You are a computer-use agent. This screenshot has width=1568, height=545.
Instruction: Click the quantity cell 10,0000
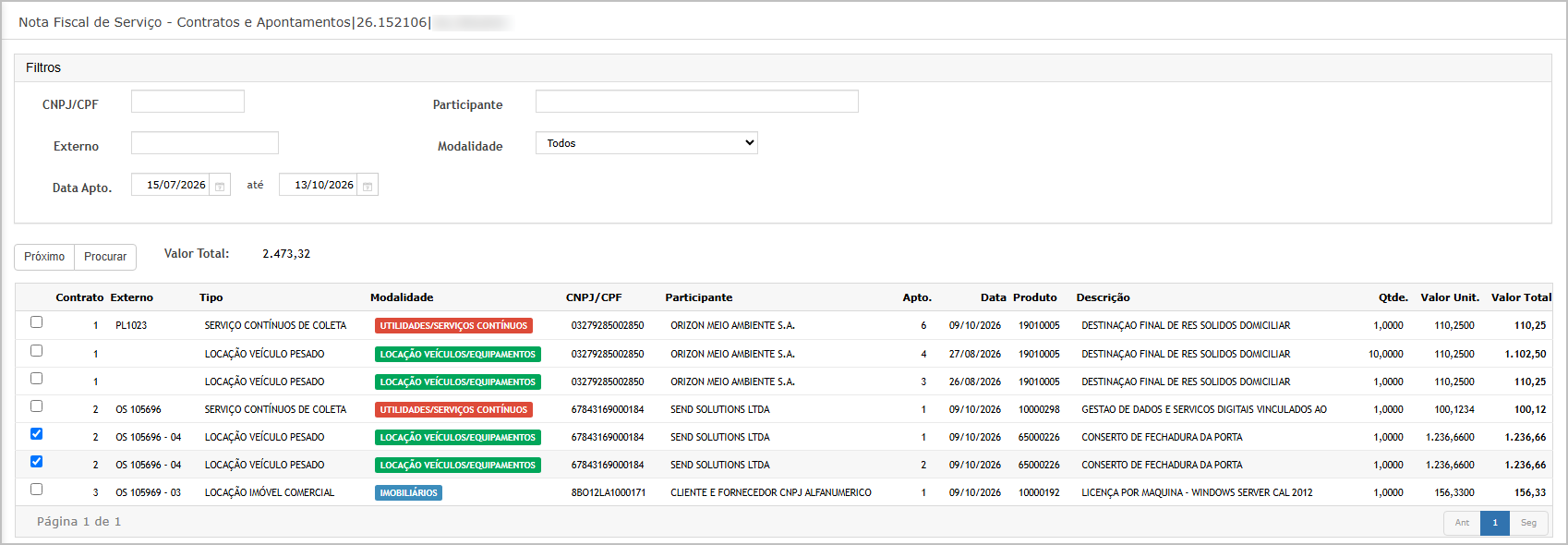[x=1386, y=354]
